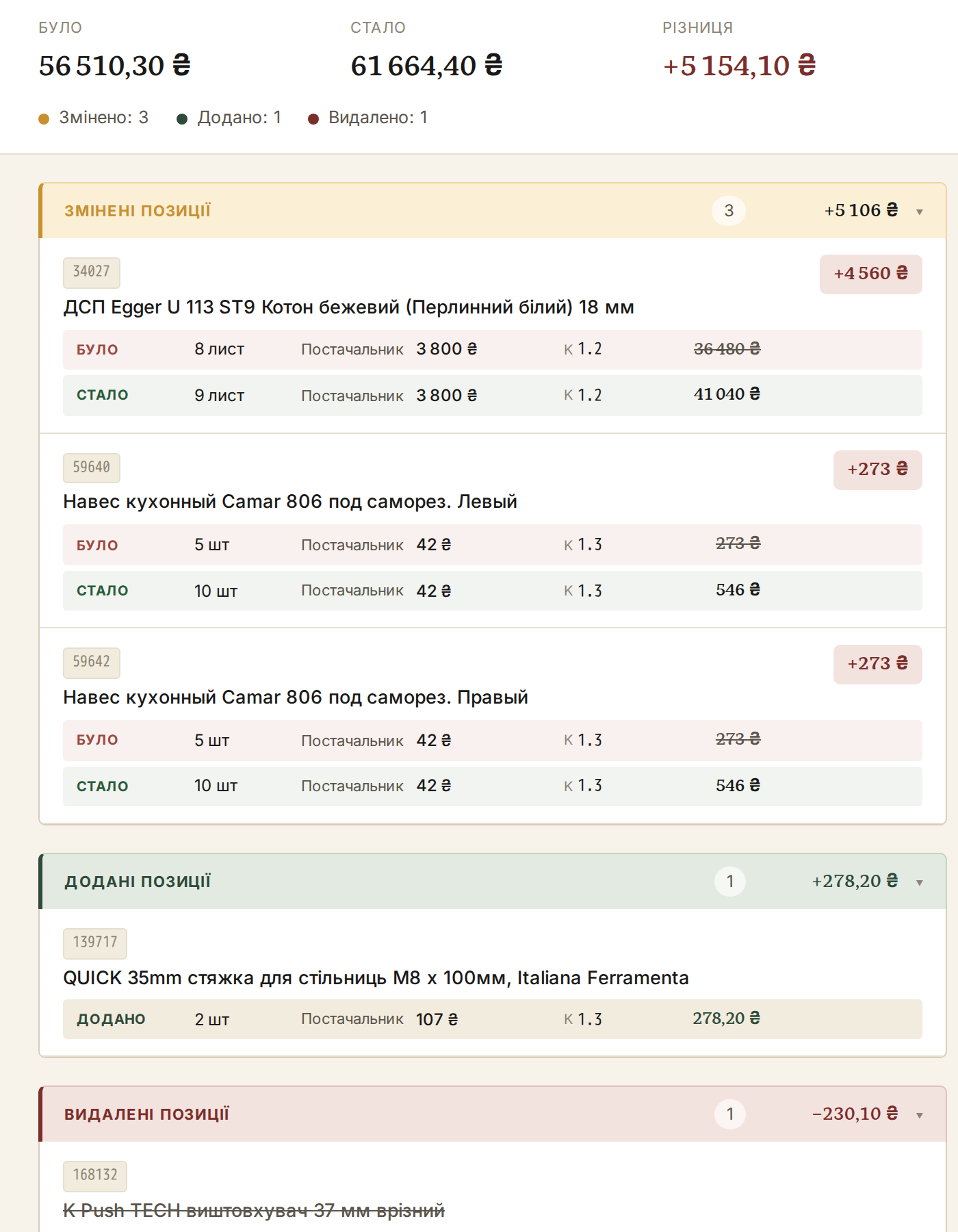The image size is (958, 1232).
Task: Click the Навес кухонный Camar 806 Левый name
Action: (290, 502)
